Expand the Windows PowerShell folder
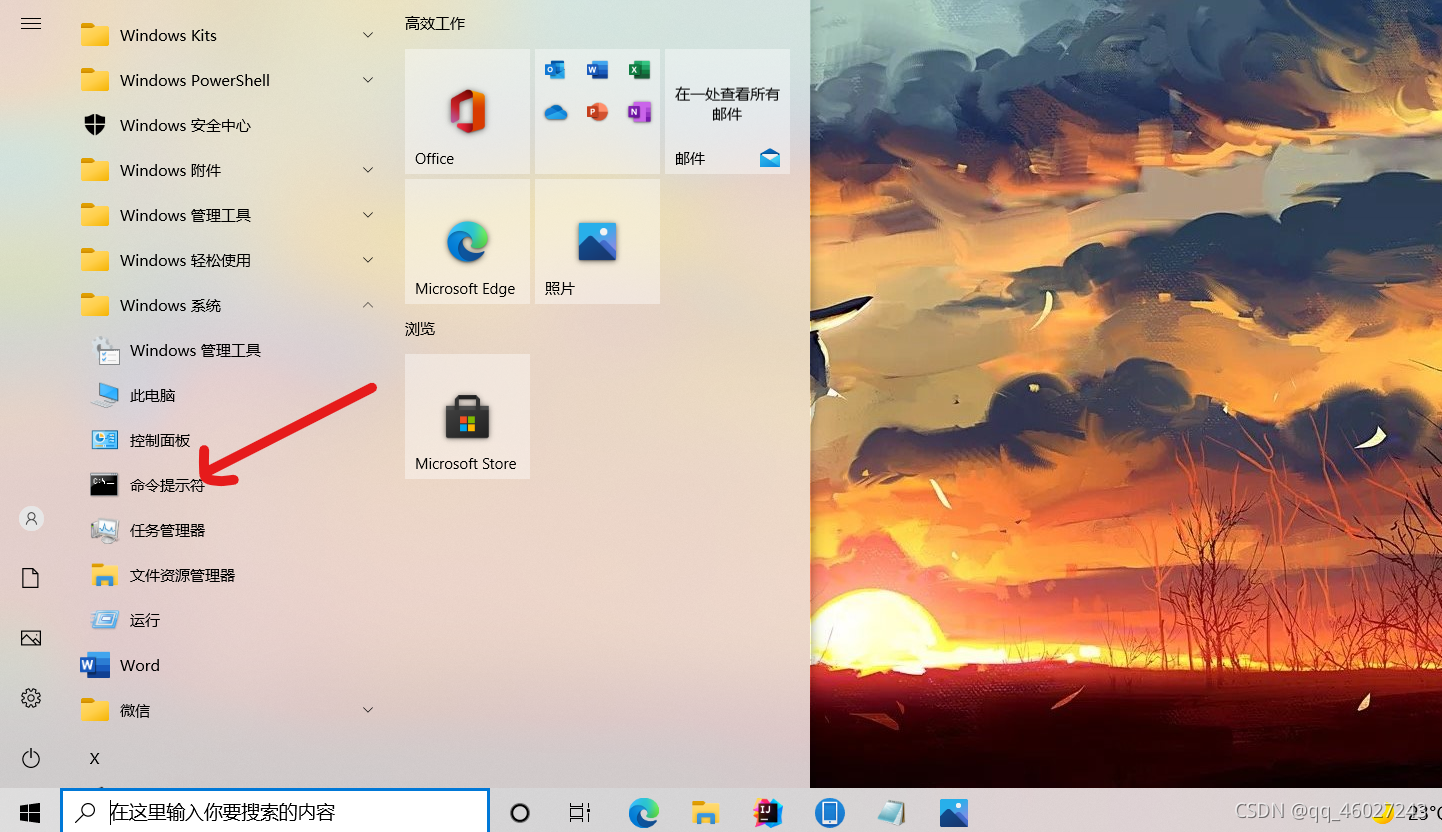Screen dimensions: 1442x832 pyautogui.click(x=230, y=80)
